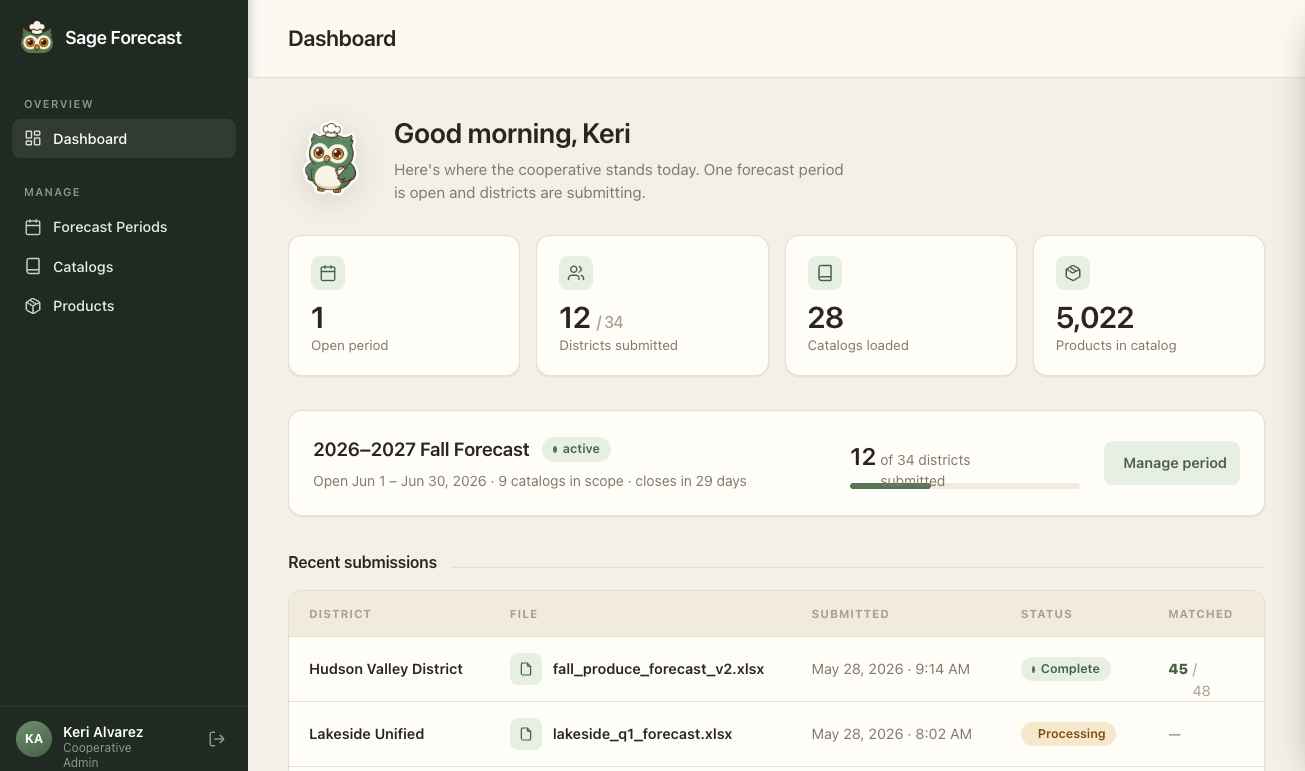
Task: Open Dashboard in the sidebar
Action: pos(124,139)
